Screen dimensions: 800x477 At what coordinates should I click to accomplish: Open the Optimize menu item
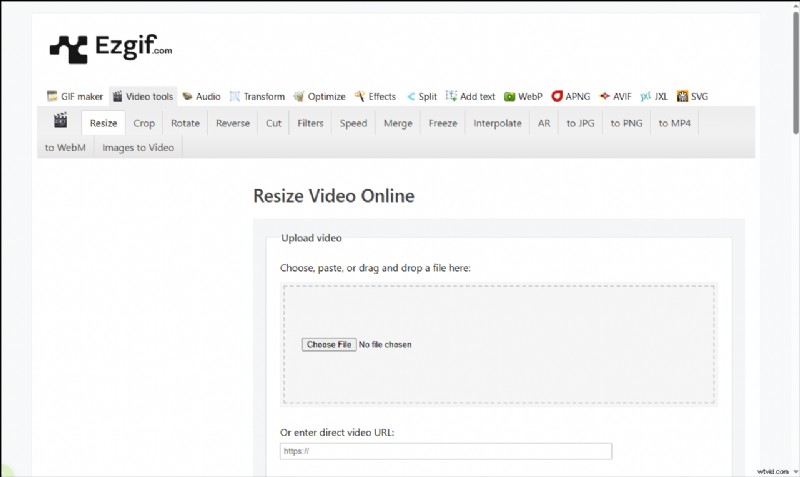319,96
